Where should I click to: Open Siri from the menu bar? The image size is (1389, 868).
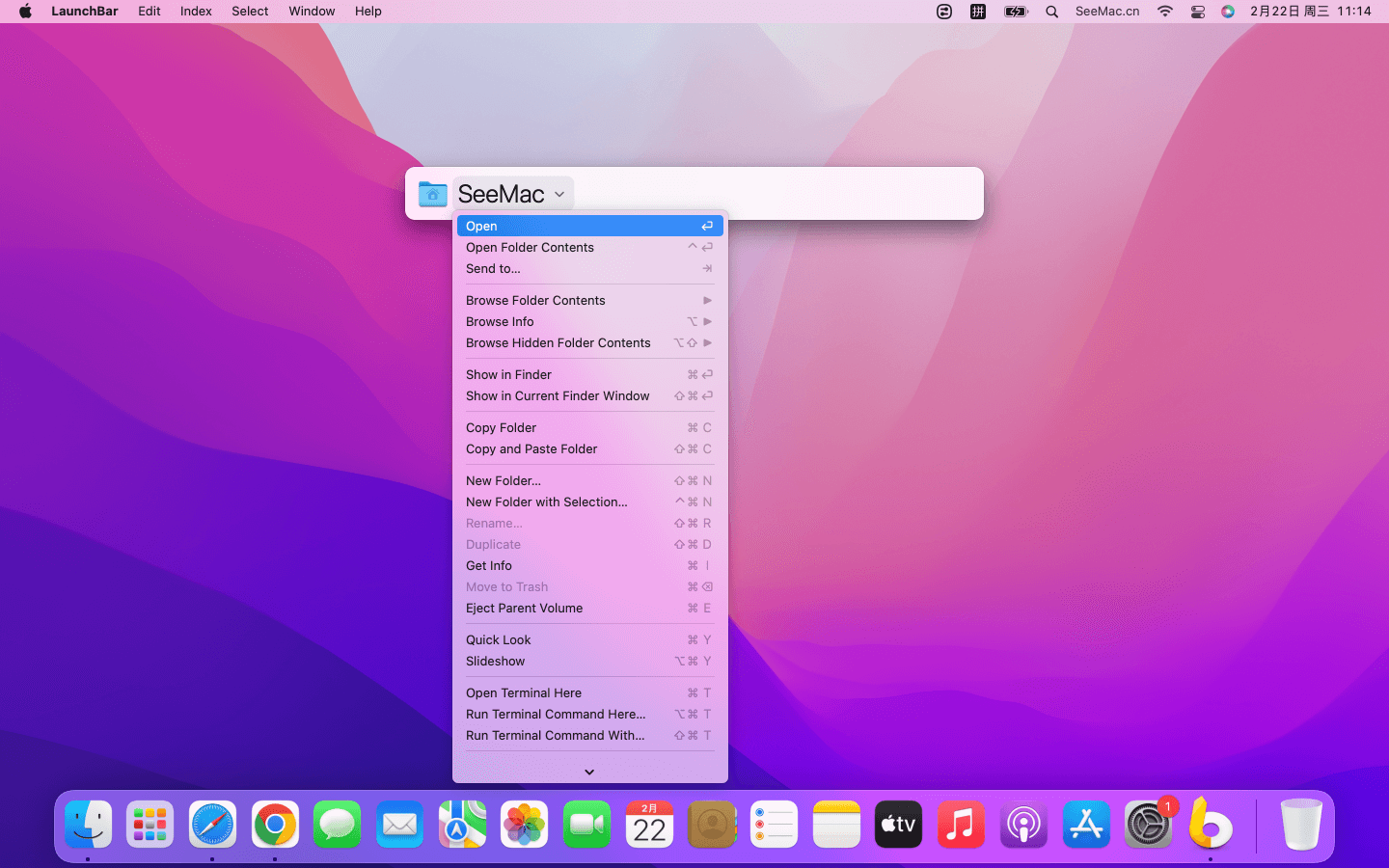pos(1228,12)
